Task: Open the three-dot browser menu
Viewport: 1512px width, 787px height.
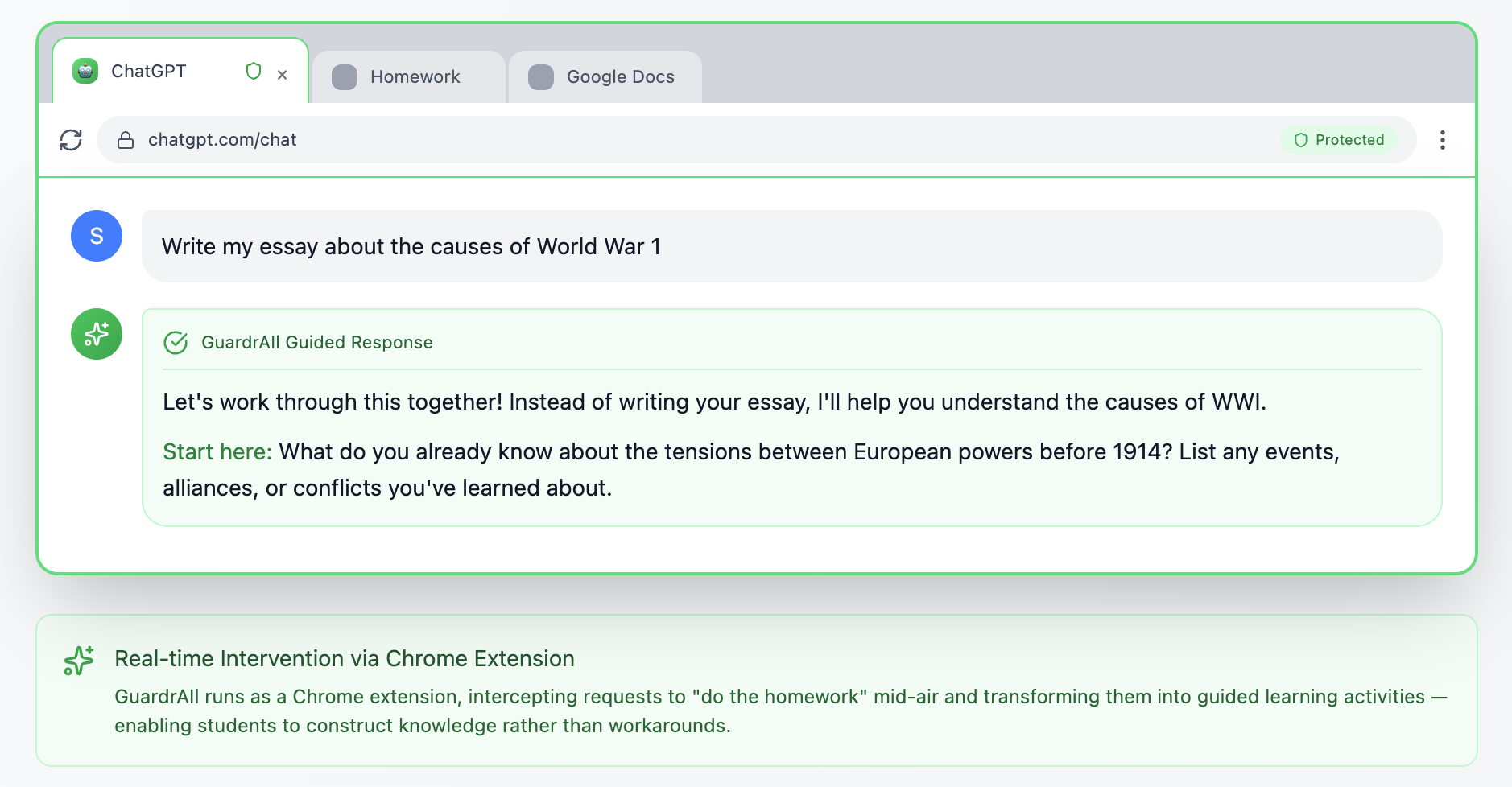Action: [1442, 140]
